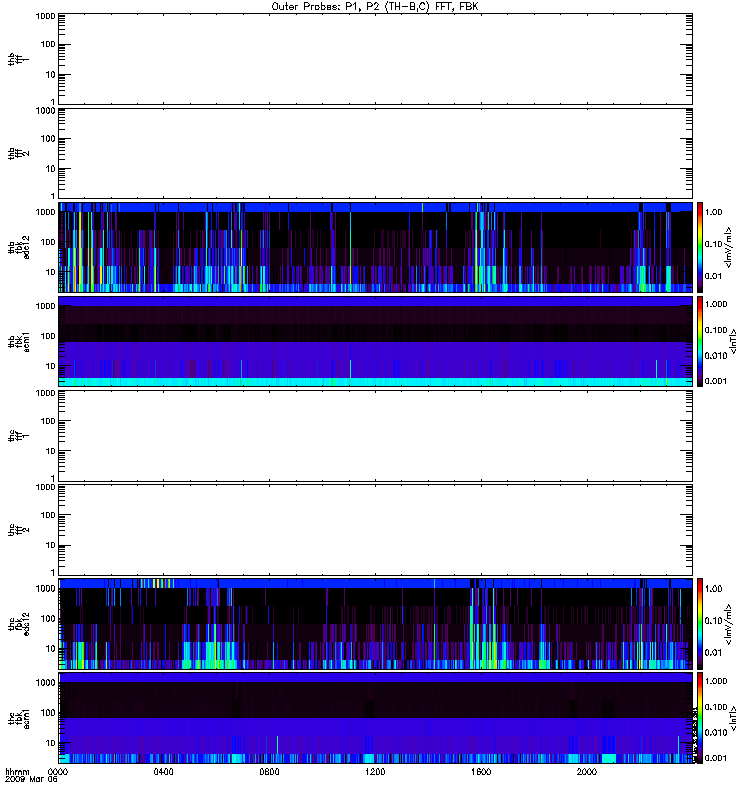Image resolution: width=750 pixels, height=800 pixels.
Task: Click the '1.00' label on thb edc12 color bar
Action: 714,212
